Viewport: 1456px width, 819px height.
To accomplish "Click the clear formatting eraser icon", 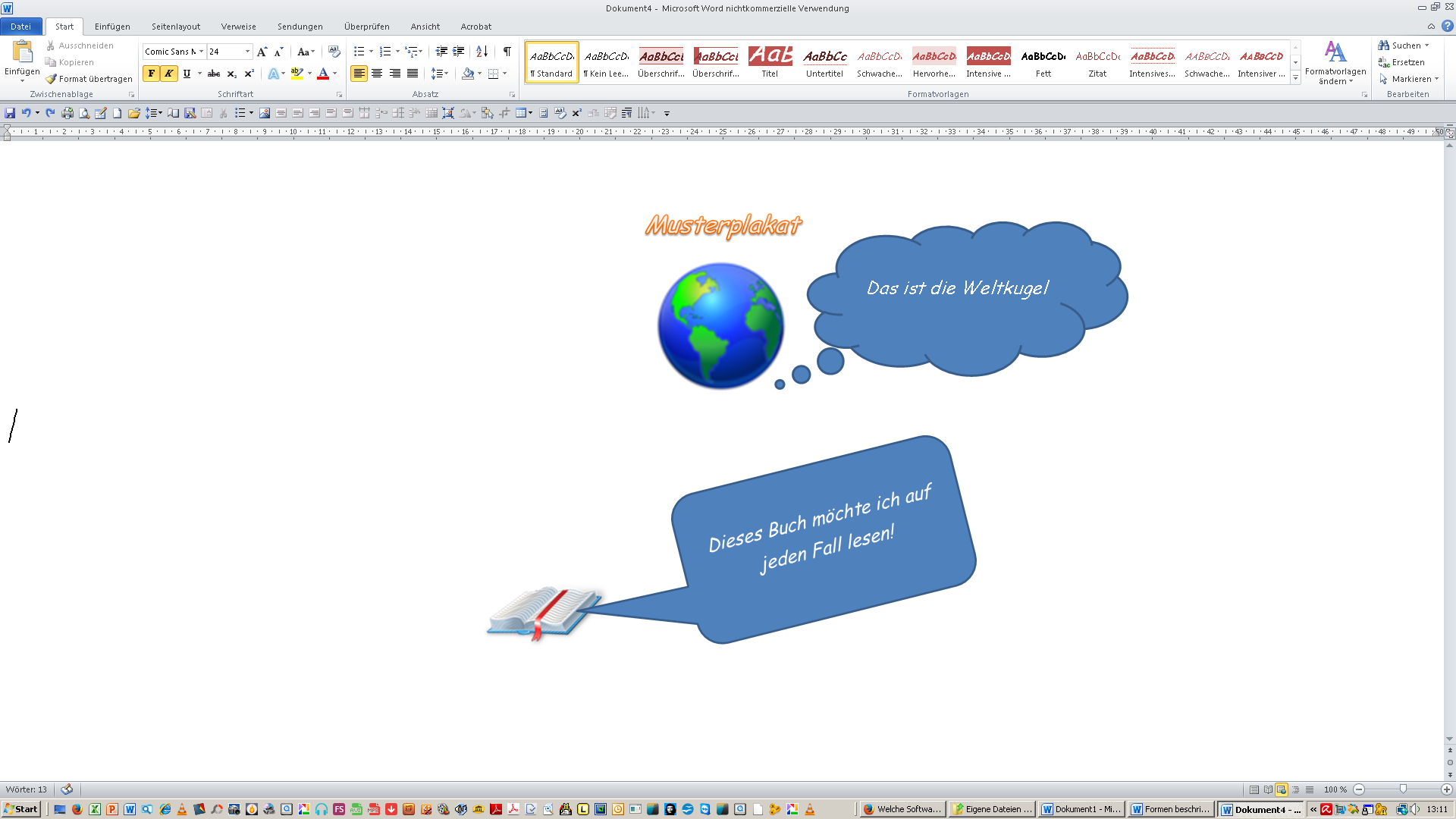I will [334, 52].
